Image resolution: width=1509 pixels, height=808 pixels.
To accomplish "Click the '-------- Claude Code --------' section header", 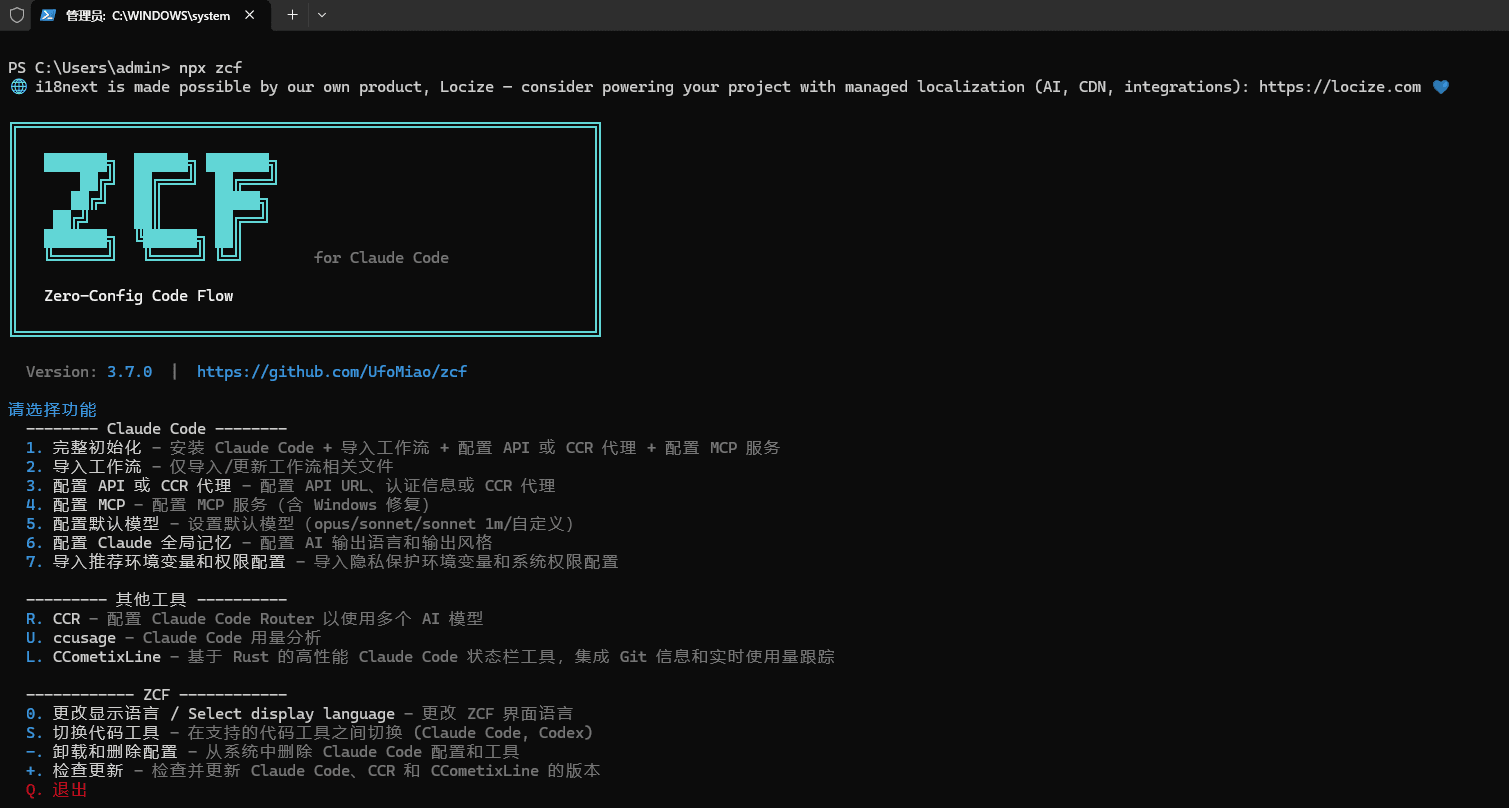I will click(157, 429).
